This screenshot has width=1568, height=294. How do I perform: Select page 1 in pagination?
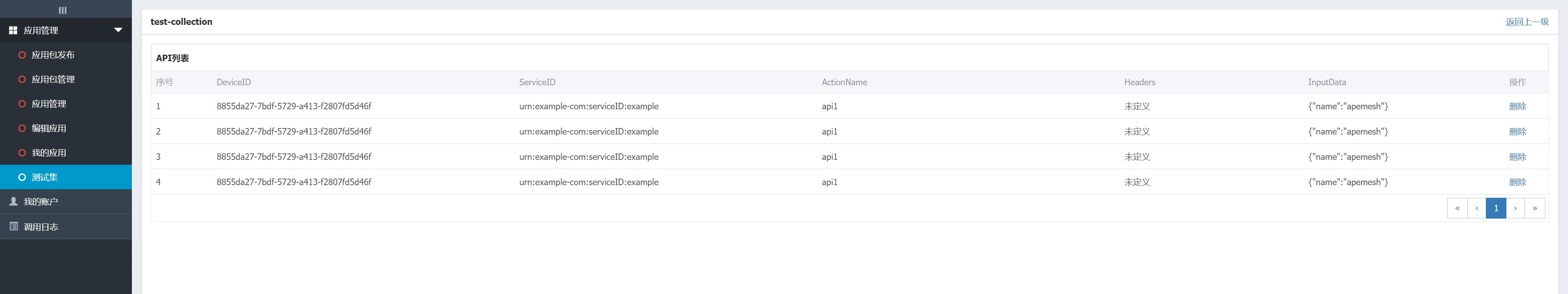[1496, 208]
